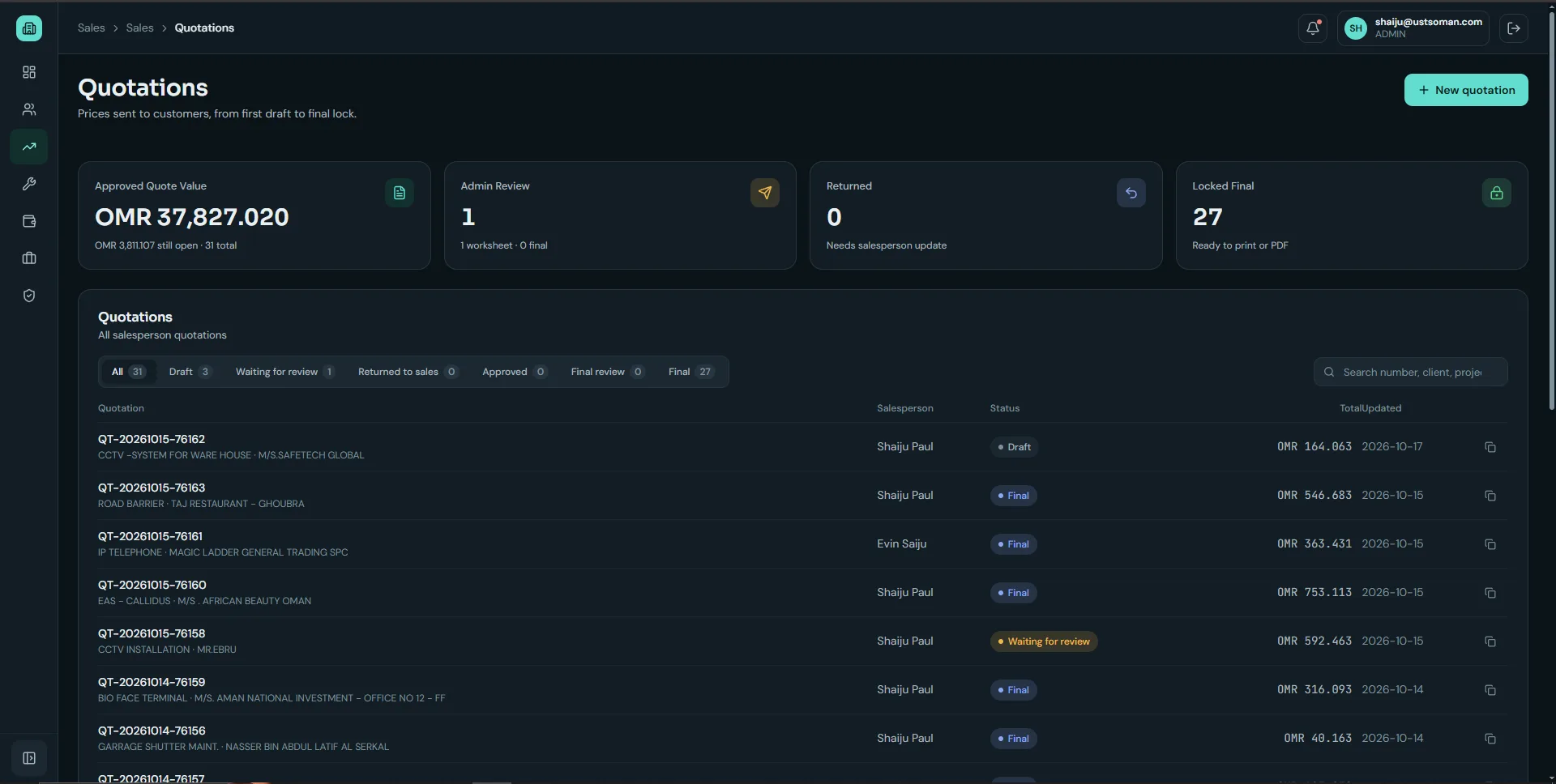Screen dimensions: 1556x784
Task: Open the wrench/service sidebar icon
Action: coord(29,184)
